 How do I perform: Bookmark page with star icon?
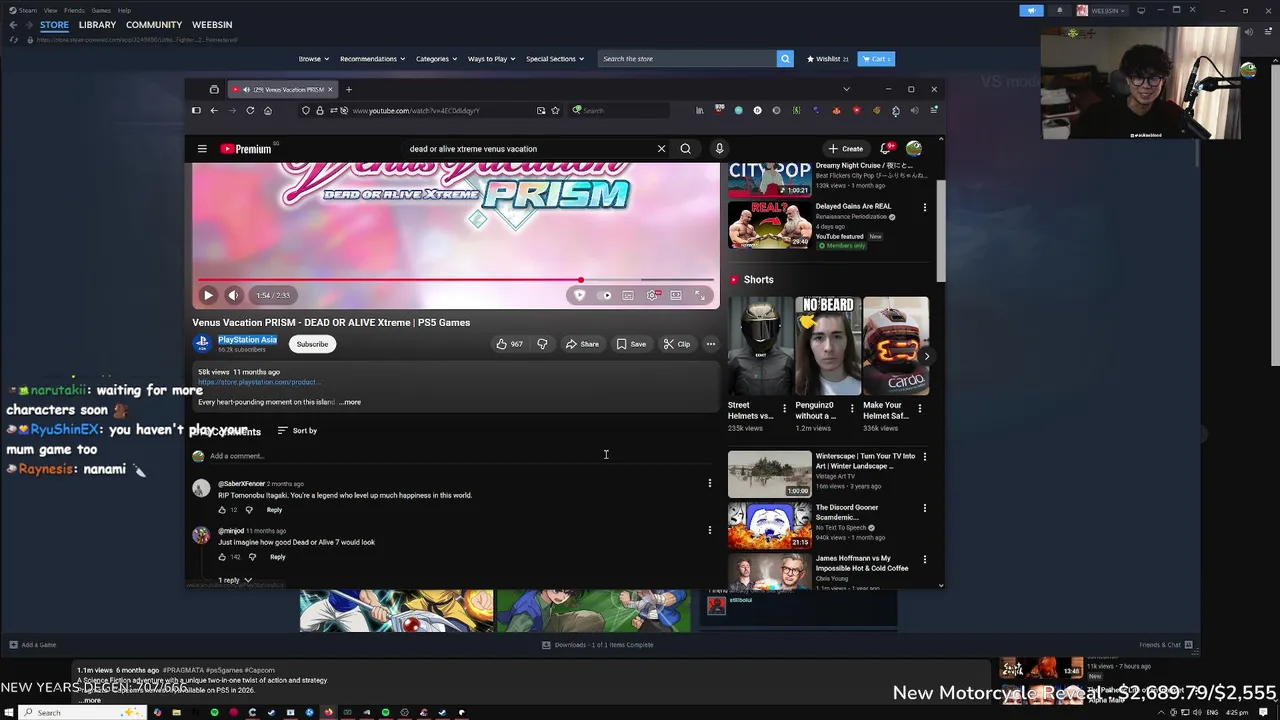(555, 110)
